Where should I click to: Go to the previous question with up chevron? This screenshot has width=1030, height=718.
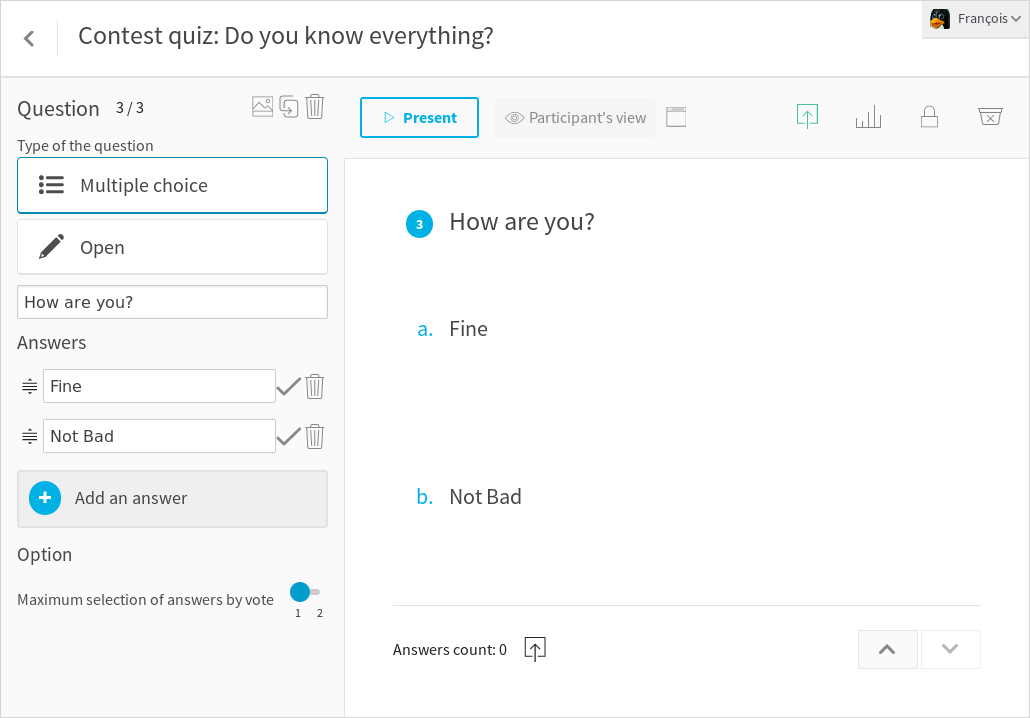(887, 649)
